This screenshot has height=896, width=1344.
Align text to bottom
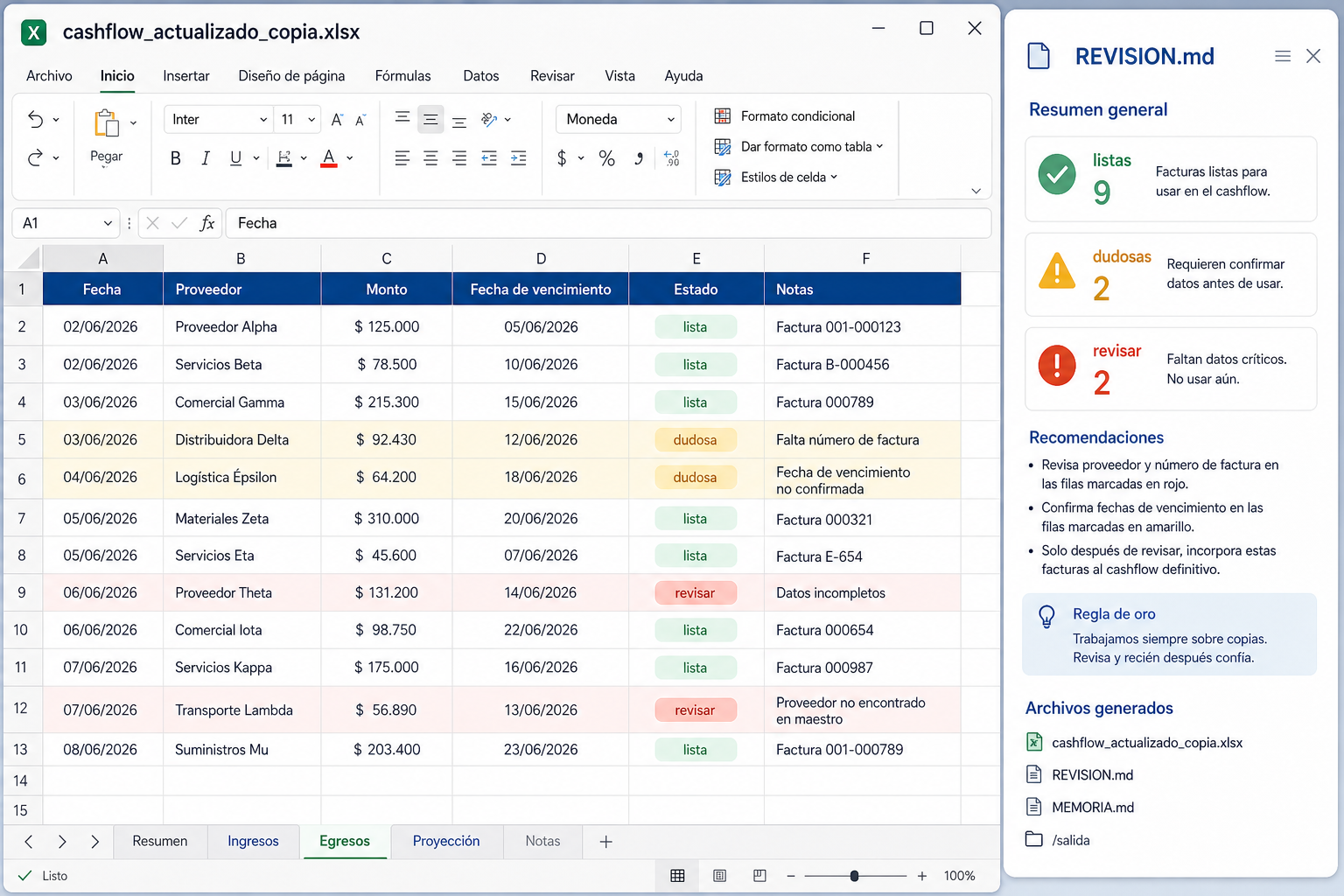click(459, 122)
